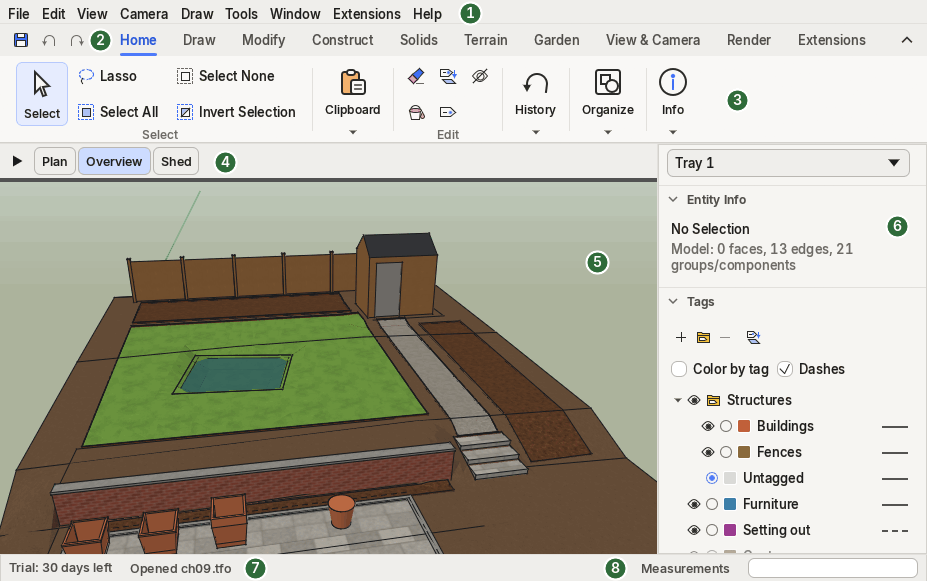Open the File menu
The height and width of the screenshot is (581, 927).
tap(19, 14)
